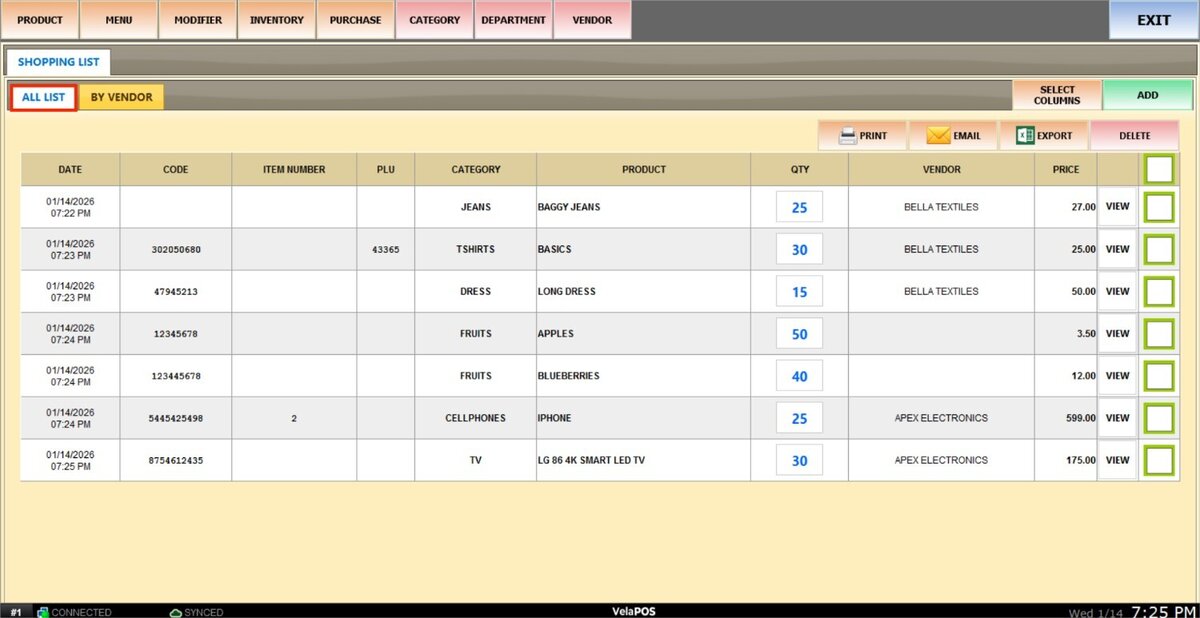
Task: Click the Vendor column header
Action: coord(942,169)
